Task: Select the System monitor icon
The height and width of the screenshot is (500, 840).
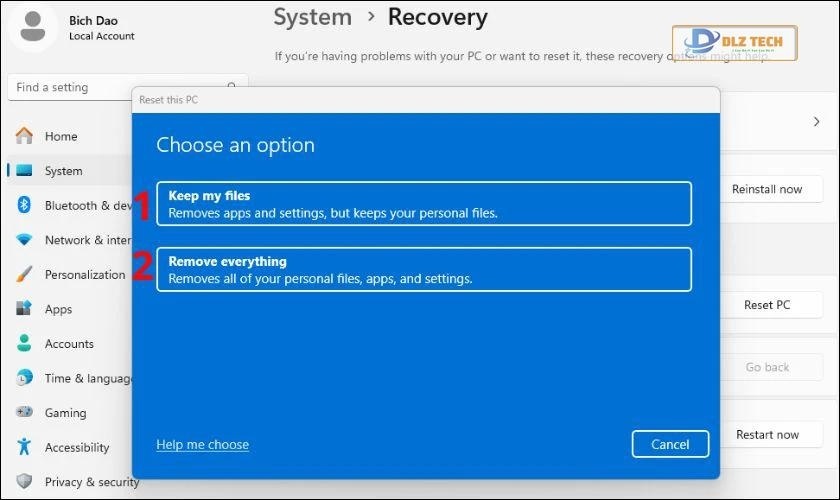Action: pos(24,171)
